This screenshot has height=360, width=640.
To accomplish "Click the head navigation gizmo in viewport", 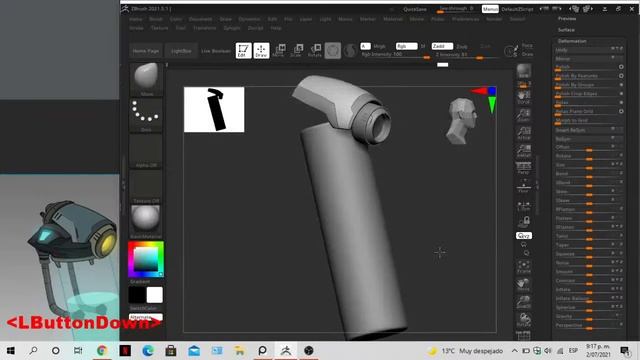I will [462, 121].
